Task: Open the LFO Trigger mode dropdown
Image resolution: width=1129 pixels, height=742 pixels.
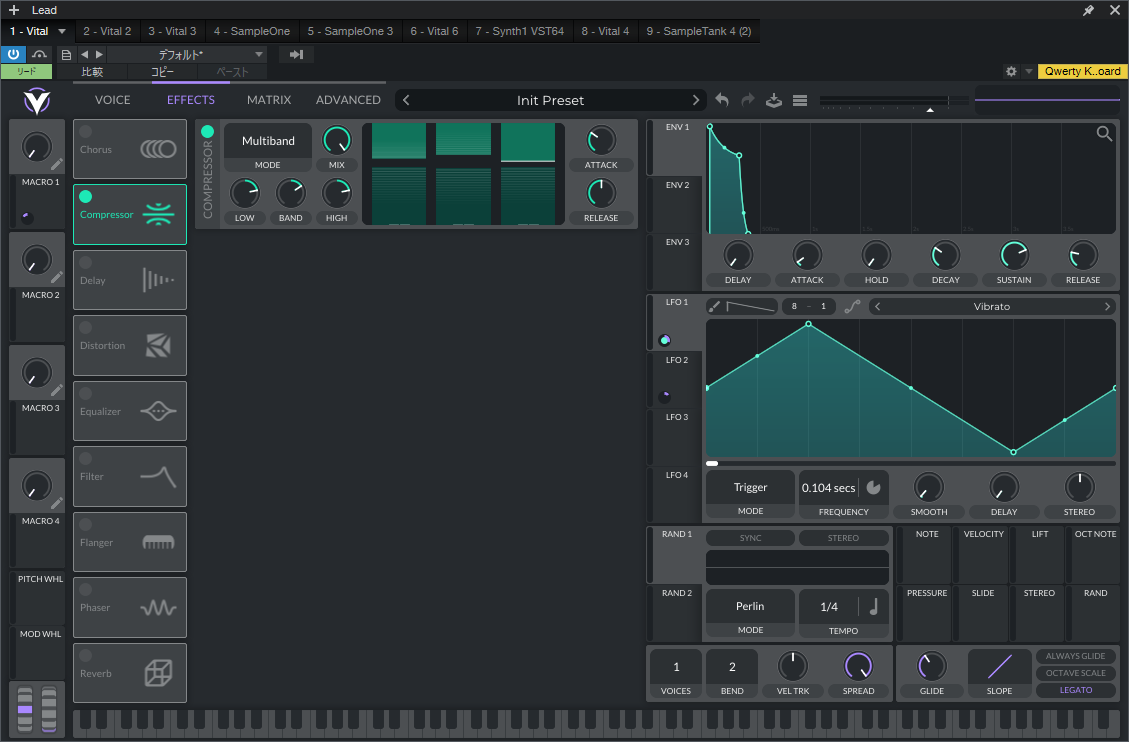Action: point(750,488)
